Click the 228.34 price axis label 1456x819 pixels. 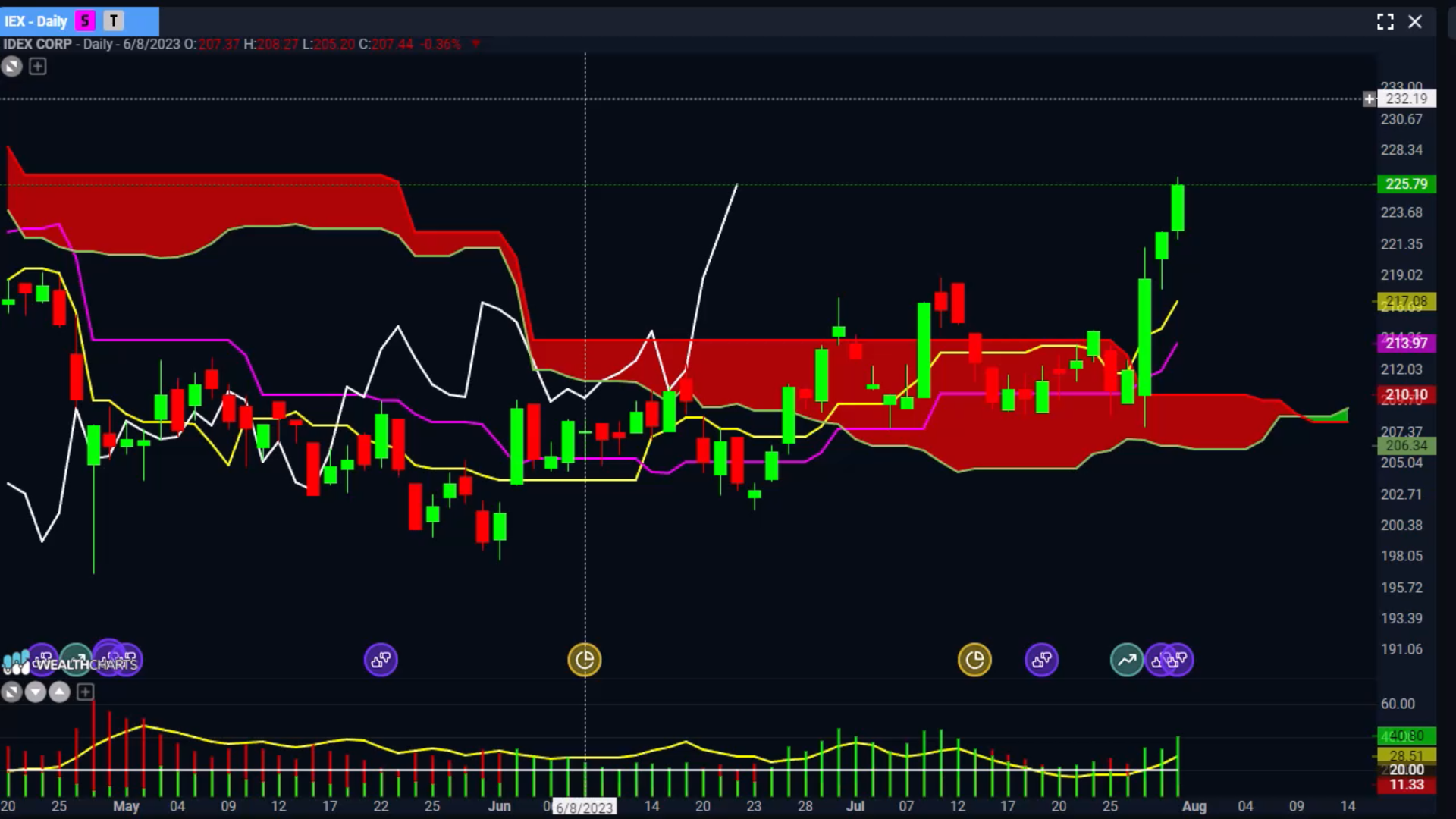coord(1401,150)
